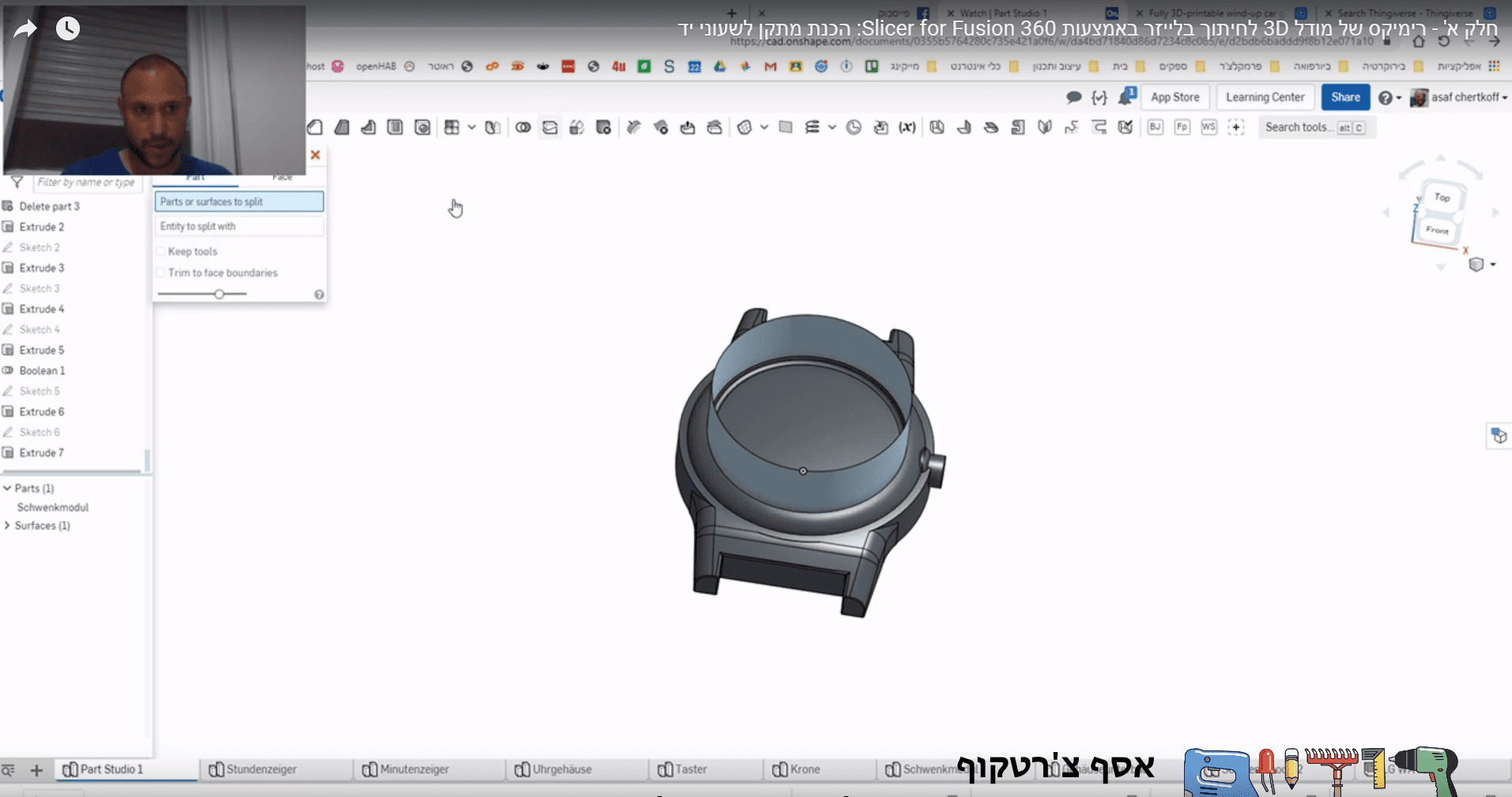The height and width of the screenshot is (797, 1512).
Task: Select the Shell tool
Action: (x=395, y=127)
